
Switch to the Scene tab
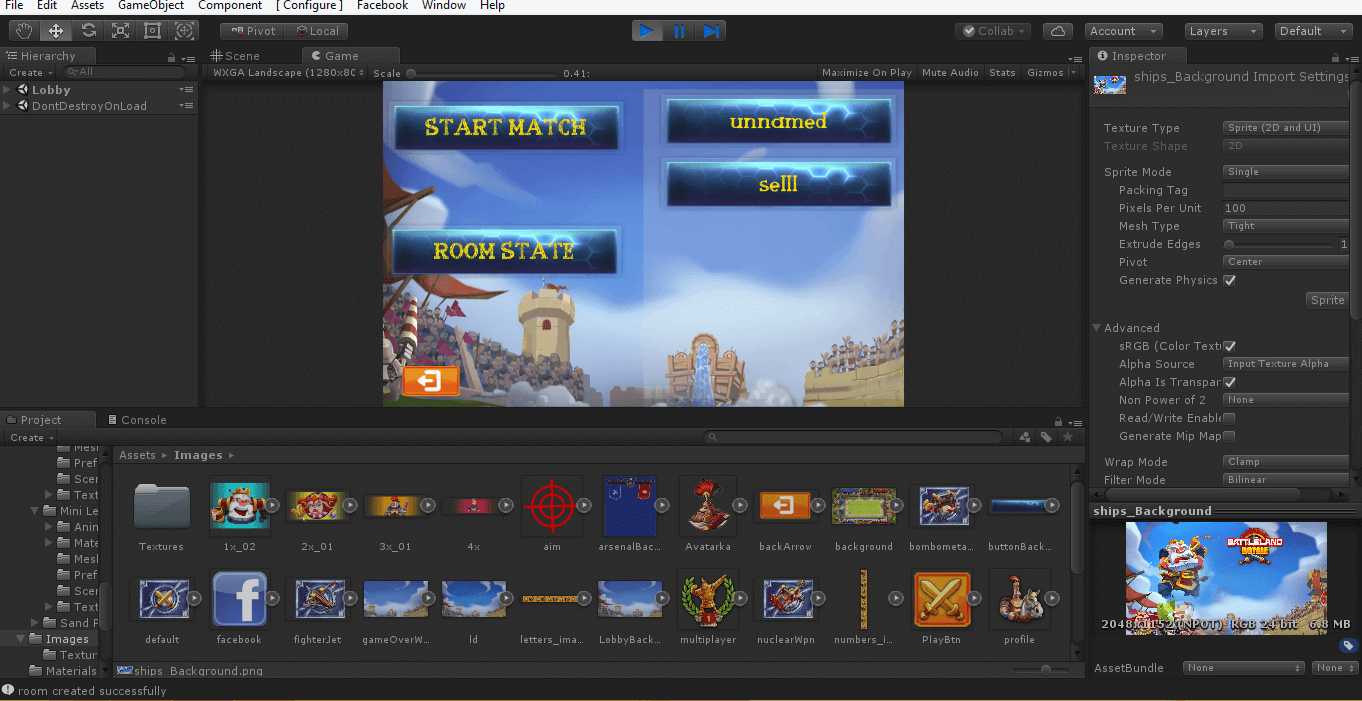(x=236, y=56)
